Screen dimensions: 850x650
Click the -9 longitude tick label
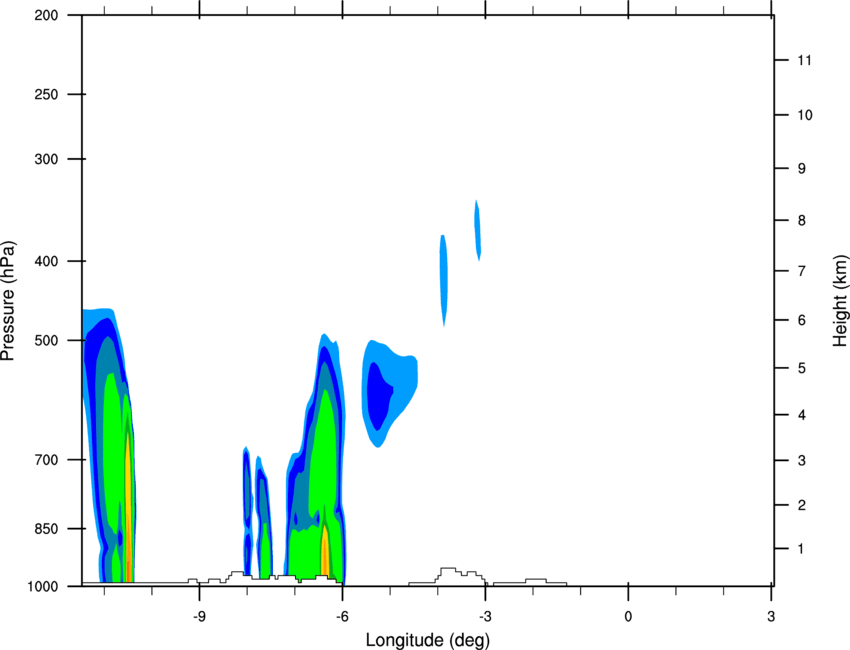click(x=199, y=617)
